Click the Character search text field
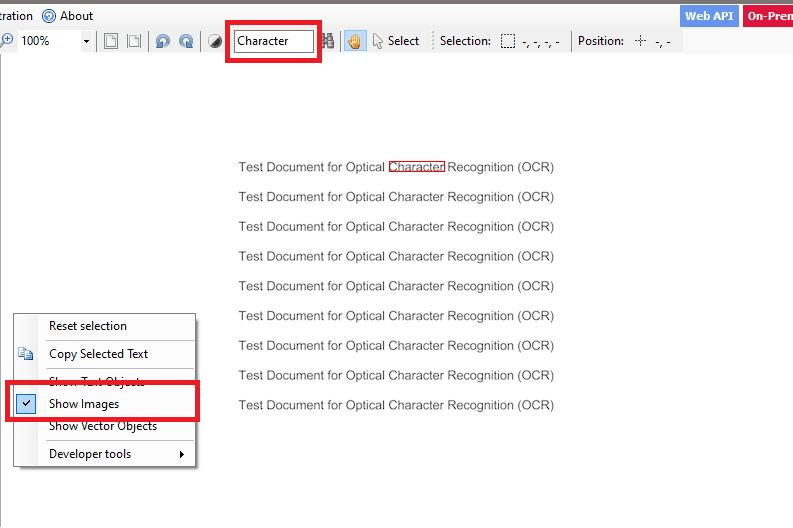 273,41
